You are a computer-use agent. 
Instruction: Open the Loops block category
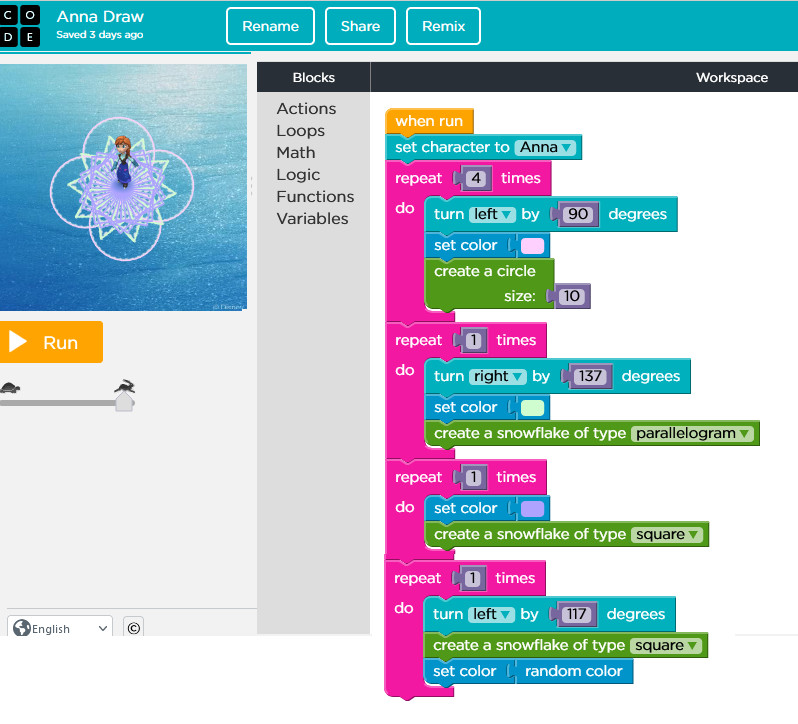click(x=300, y=131)
